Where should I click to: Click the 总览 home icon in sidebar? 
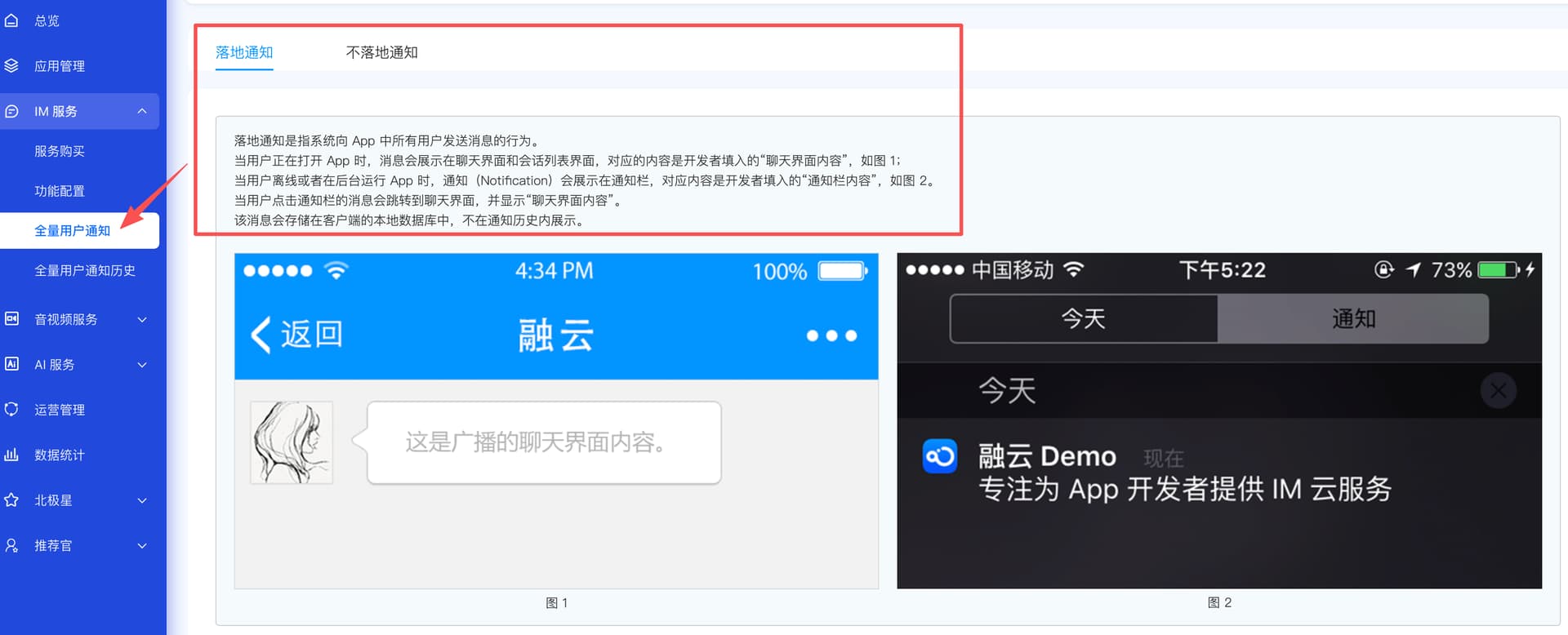[x=11, y=20]
